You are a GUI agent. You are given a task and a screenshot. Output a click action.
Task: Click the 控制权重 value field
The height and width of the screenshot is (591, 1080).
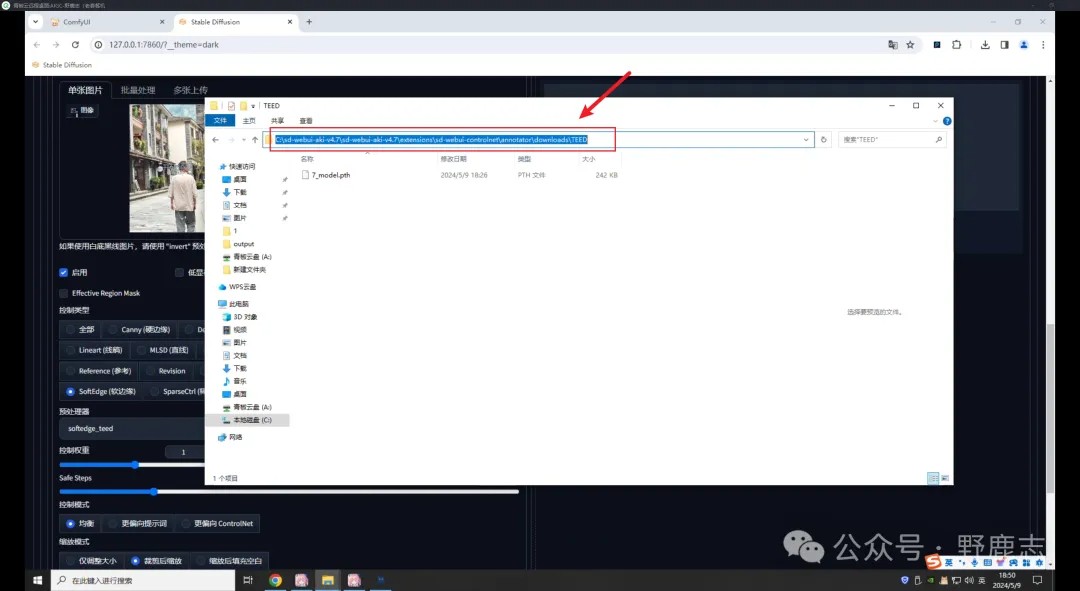[184, 452]
